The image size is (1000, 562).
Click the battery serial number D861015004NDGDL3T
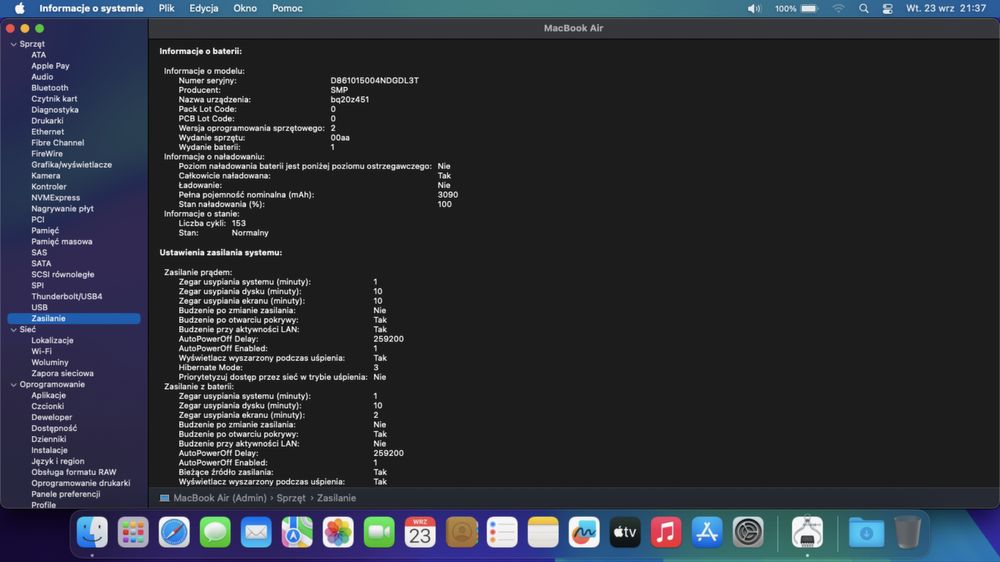[x=374, y=80]
